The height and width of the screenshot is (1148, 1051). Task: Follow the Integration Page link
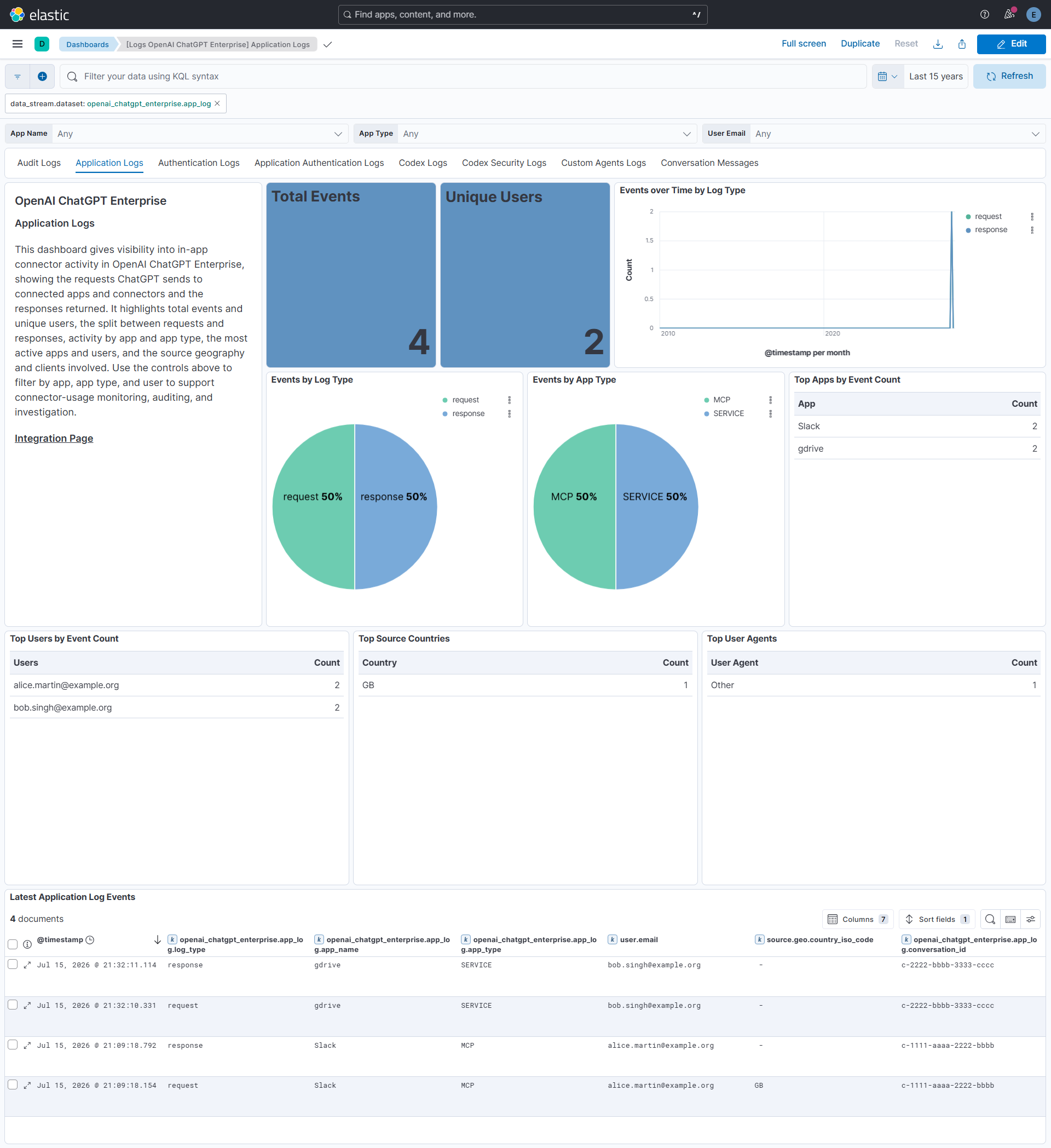coord(54,439)
